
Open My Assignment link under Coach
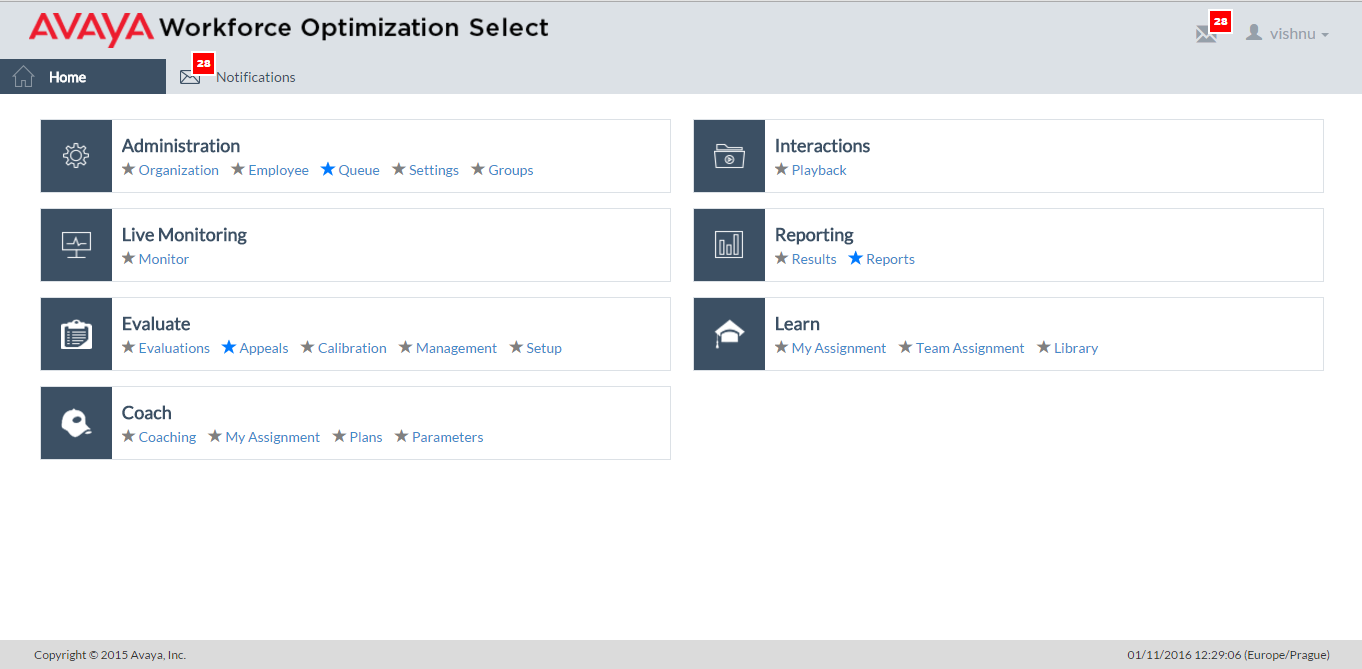point(273,437)
